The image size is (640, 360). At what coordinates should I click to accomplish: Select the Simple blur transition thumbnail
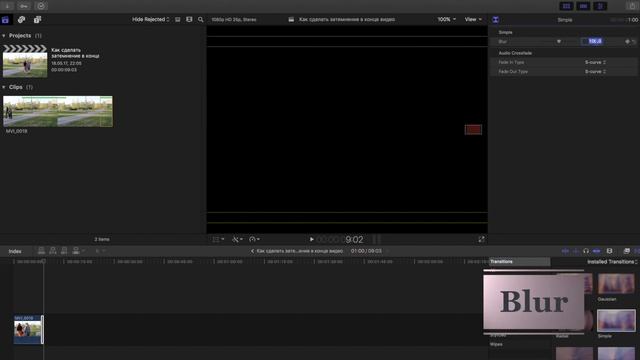(616, 320)
